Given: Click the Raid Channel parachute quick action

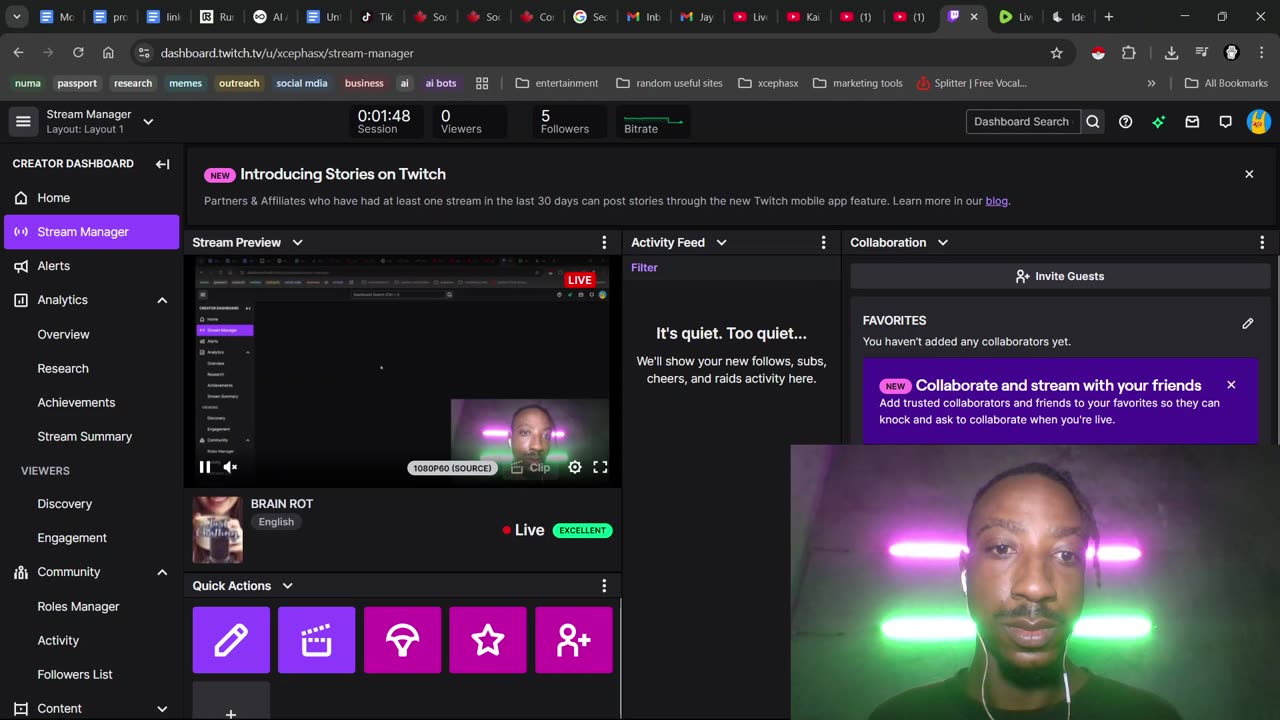Looking at the screenshot, I should (x=402, y=640).
